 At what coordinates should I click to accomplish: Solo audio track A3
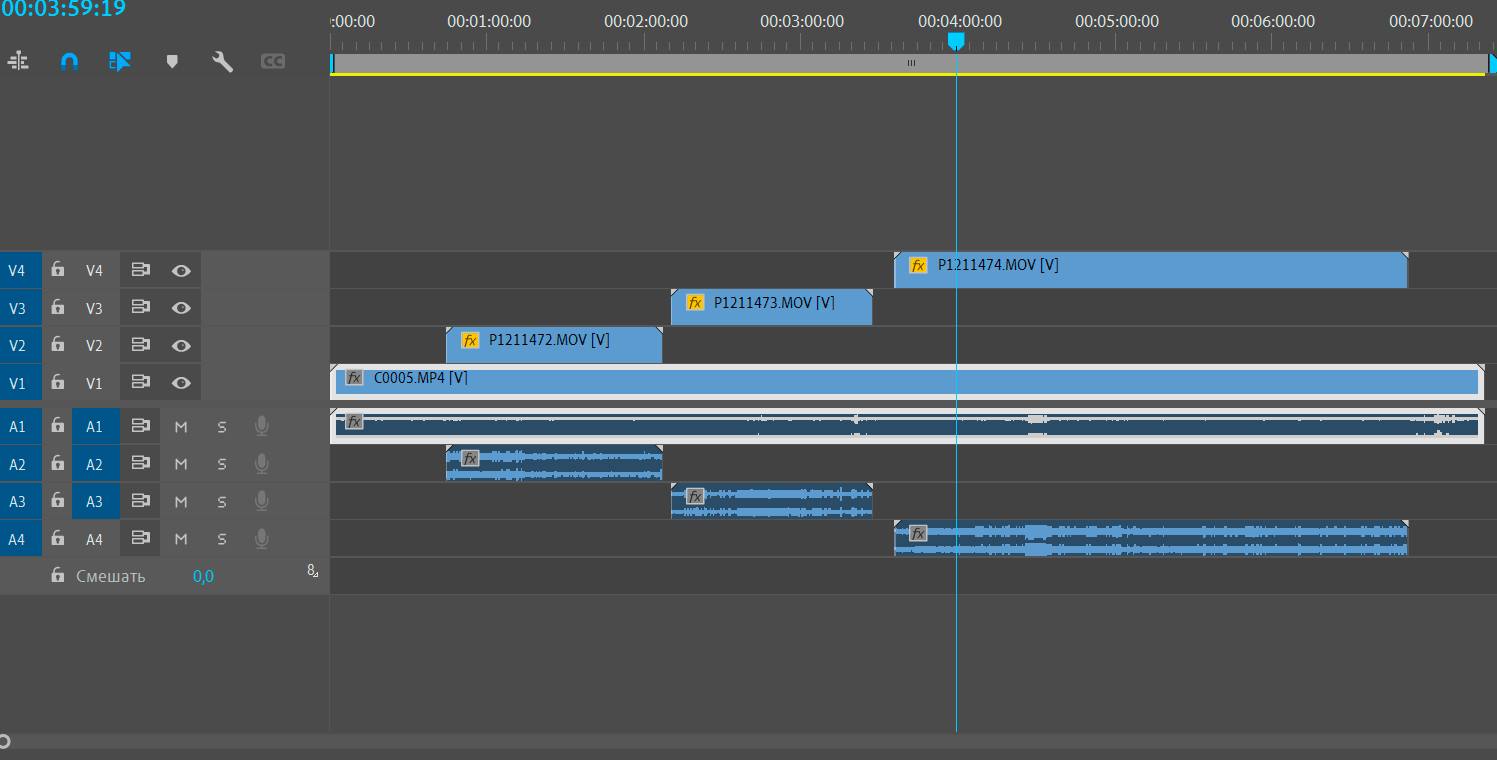[x=222, y=502]
